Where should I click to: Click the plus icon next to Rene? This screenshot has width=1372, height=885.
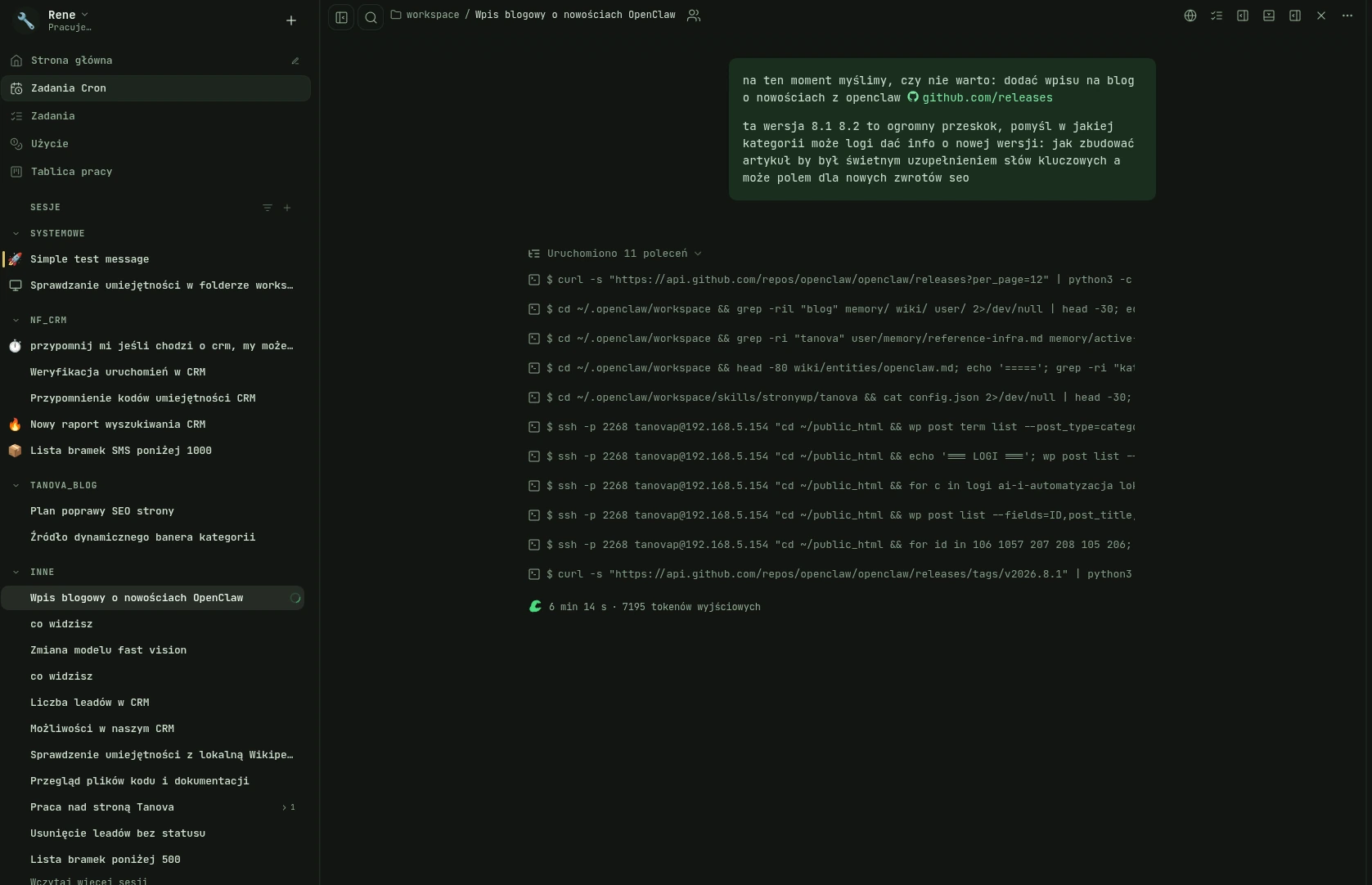[x=291, y=20]
